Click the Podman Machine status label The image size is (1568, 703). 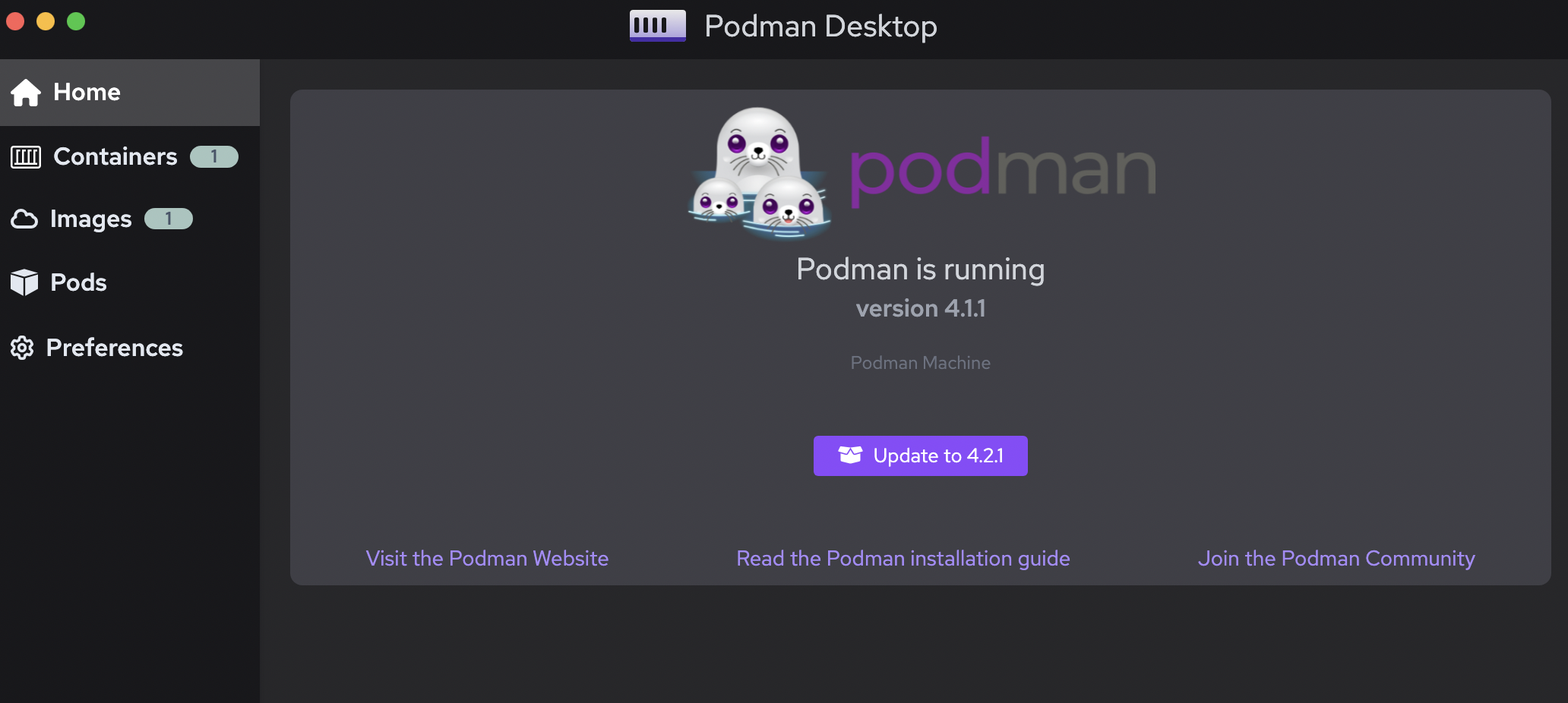pos(920,363)
